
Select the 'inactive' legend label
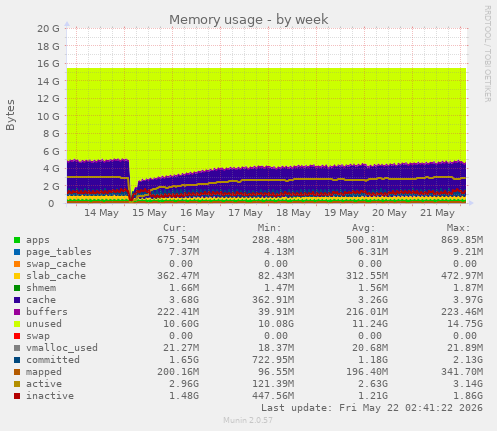50,396
